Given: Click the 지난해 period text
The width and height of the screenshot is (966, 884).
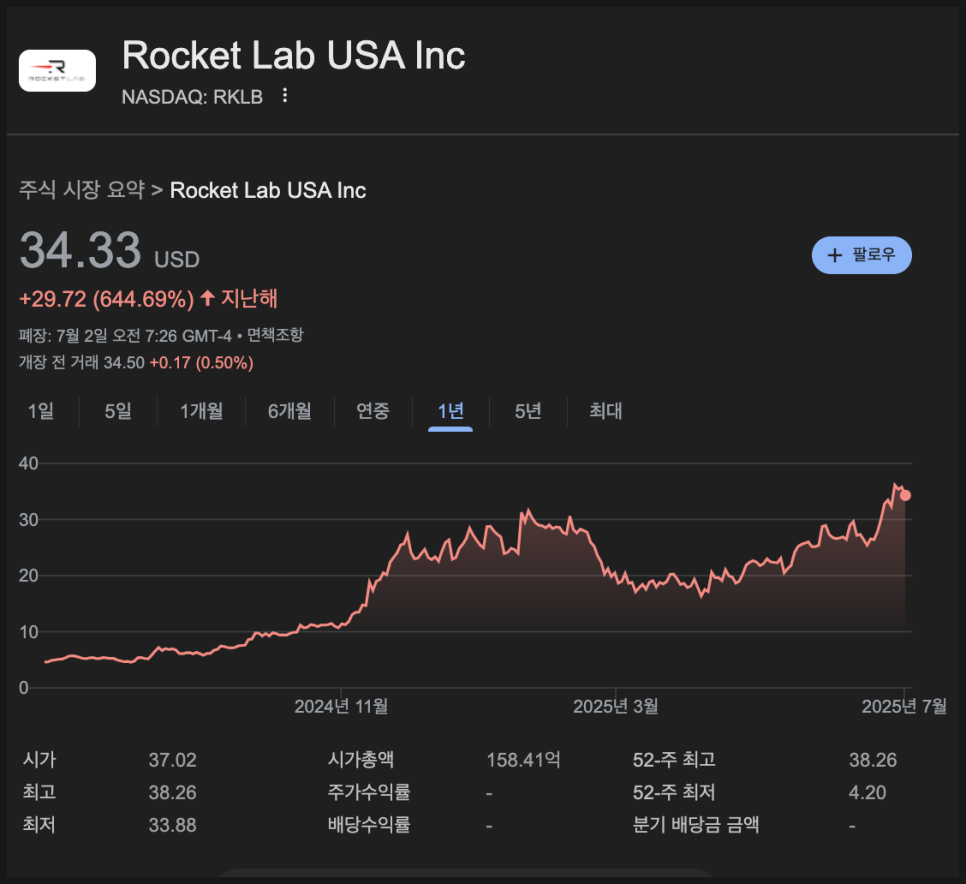Looking at the screenshot, I should (x=249, y=299).
